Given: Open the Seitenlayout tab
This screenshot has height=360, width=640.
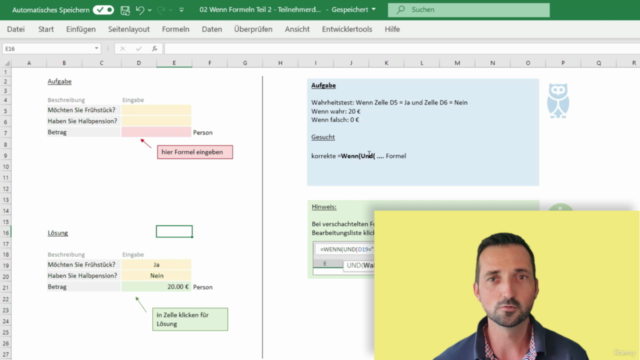Looking at the screenshot, I should (129, 29).
